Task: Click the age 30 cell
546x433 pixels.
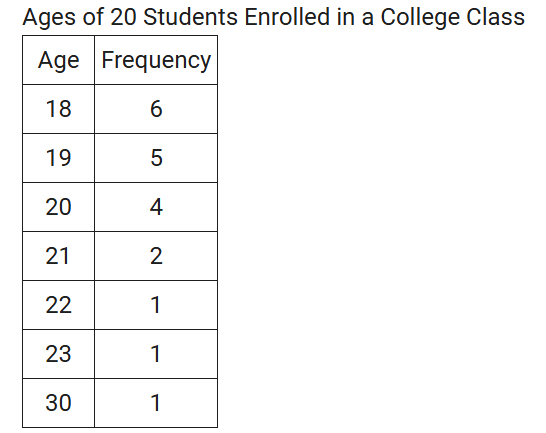Action: pos(58,403)
